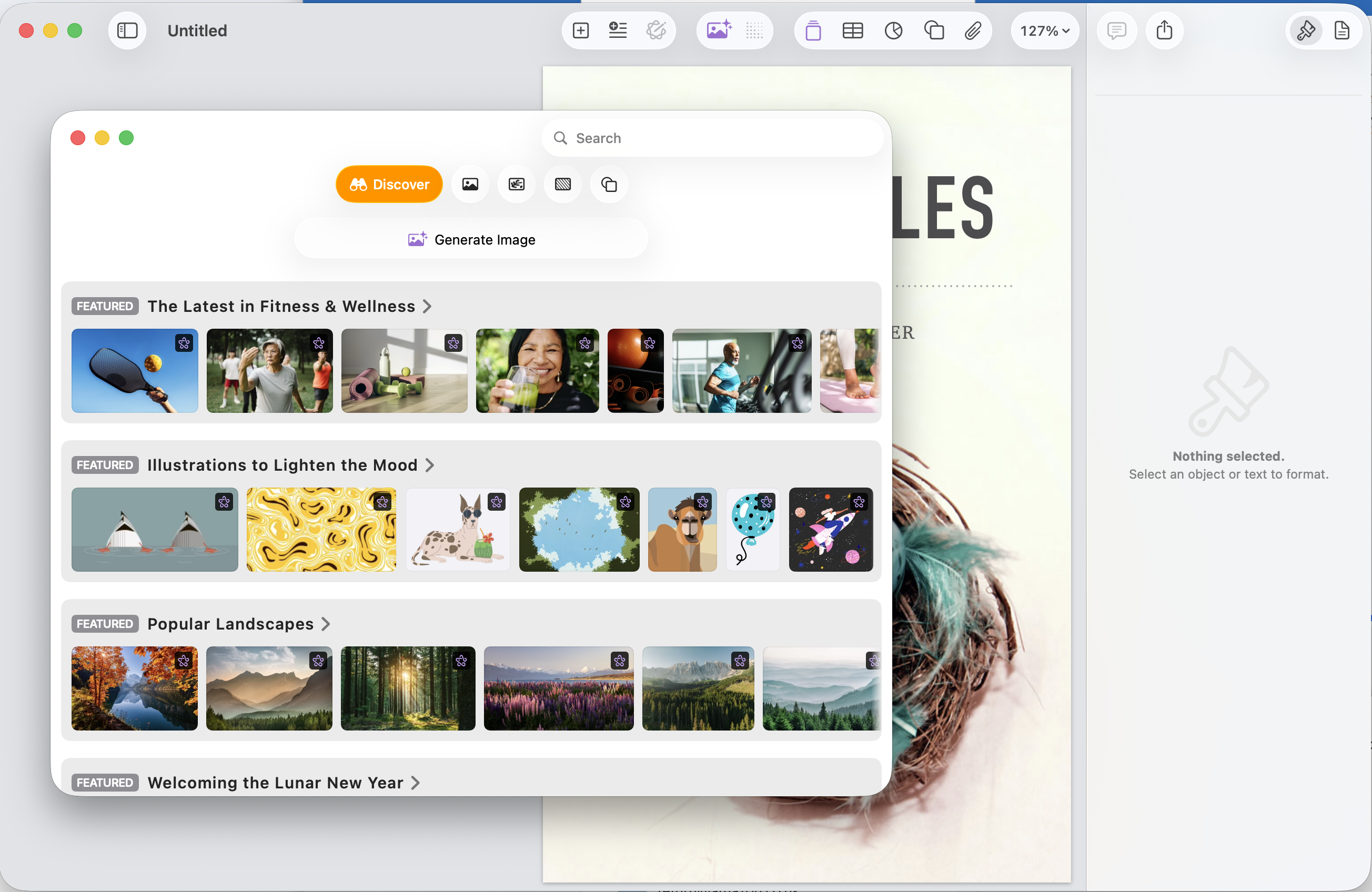Switch to the Discover tab
Screen dimensions: 1372x892
coord(389,184)
